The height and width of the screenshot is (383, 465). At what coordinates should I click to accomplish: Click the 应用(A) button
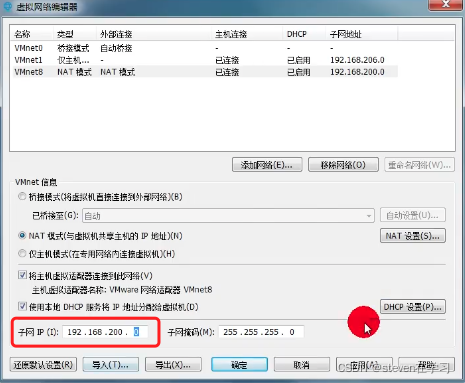364,365
